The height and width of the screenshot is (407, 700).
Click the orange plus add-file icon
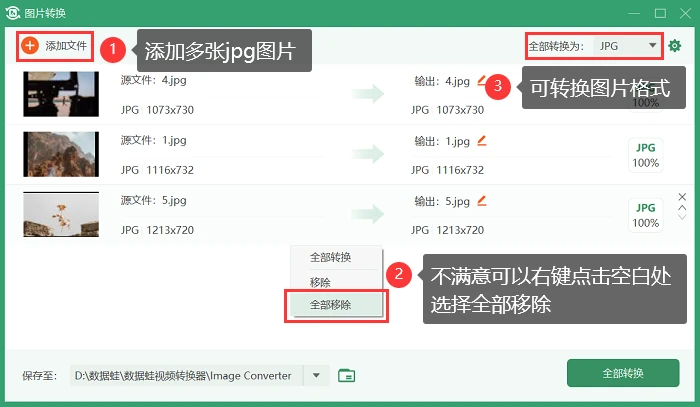(x=30, y=46)
